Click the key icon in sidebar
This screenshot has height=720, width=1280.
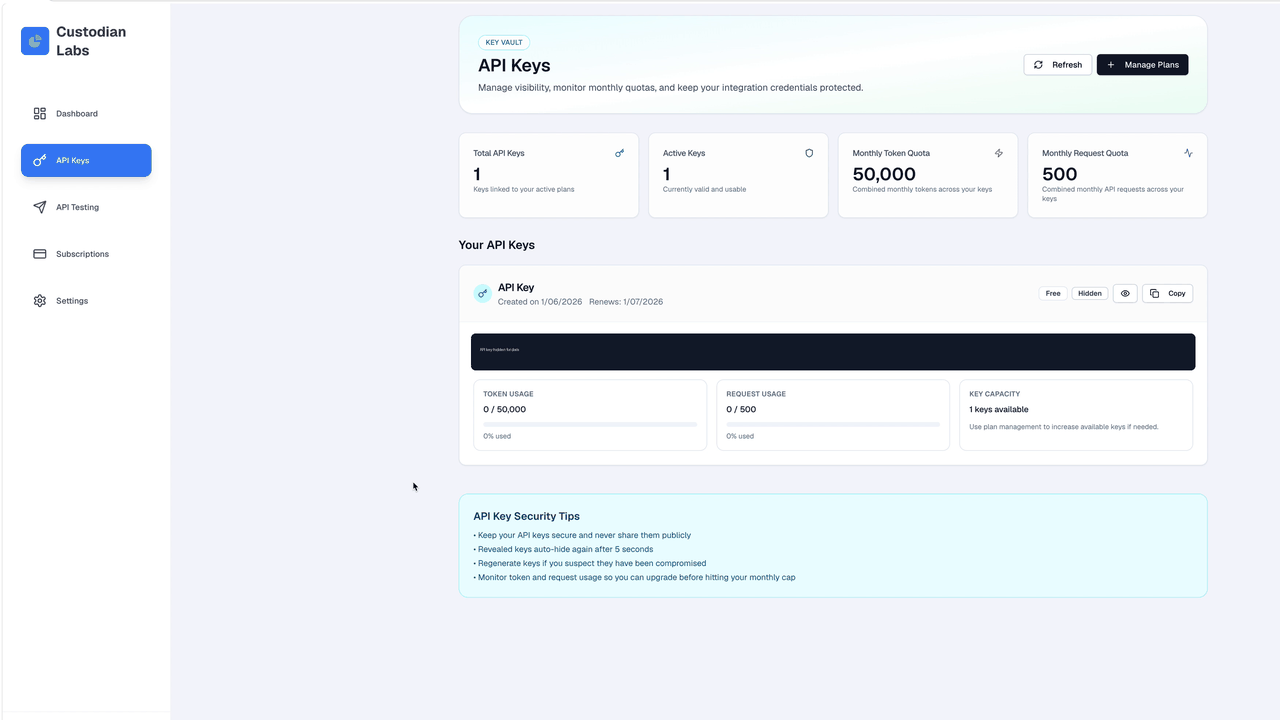coord(40,160)
